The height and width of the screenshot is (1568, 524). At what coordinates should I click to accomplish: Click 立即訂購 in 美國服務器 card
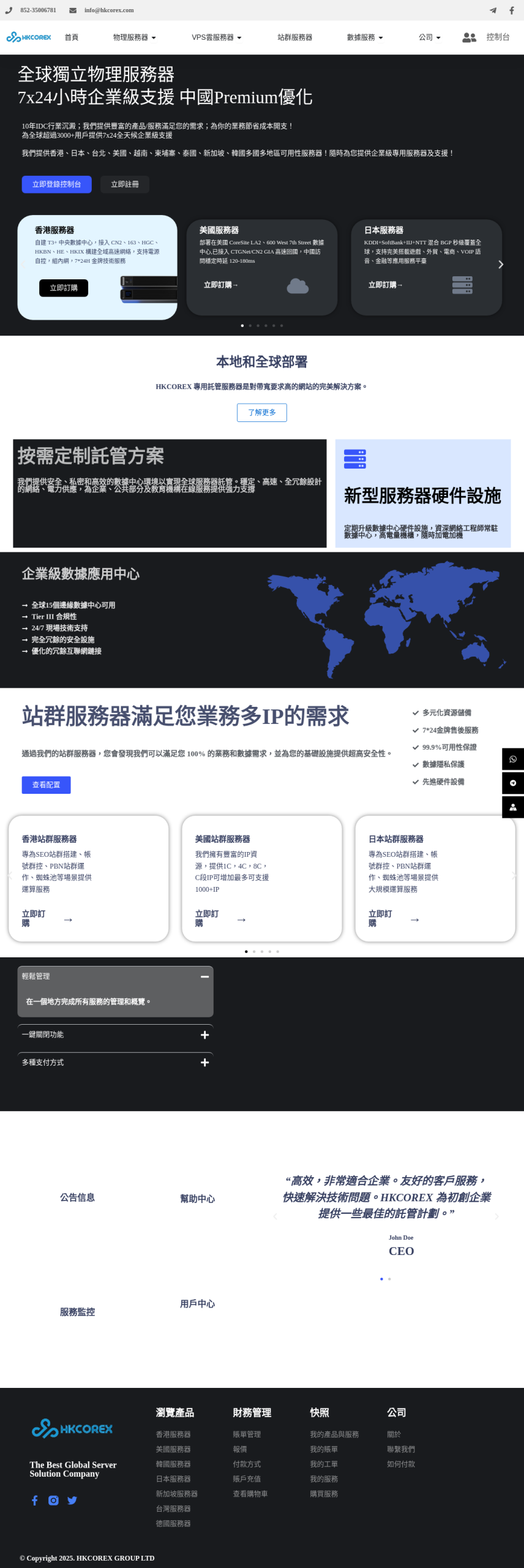221,285
